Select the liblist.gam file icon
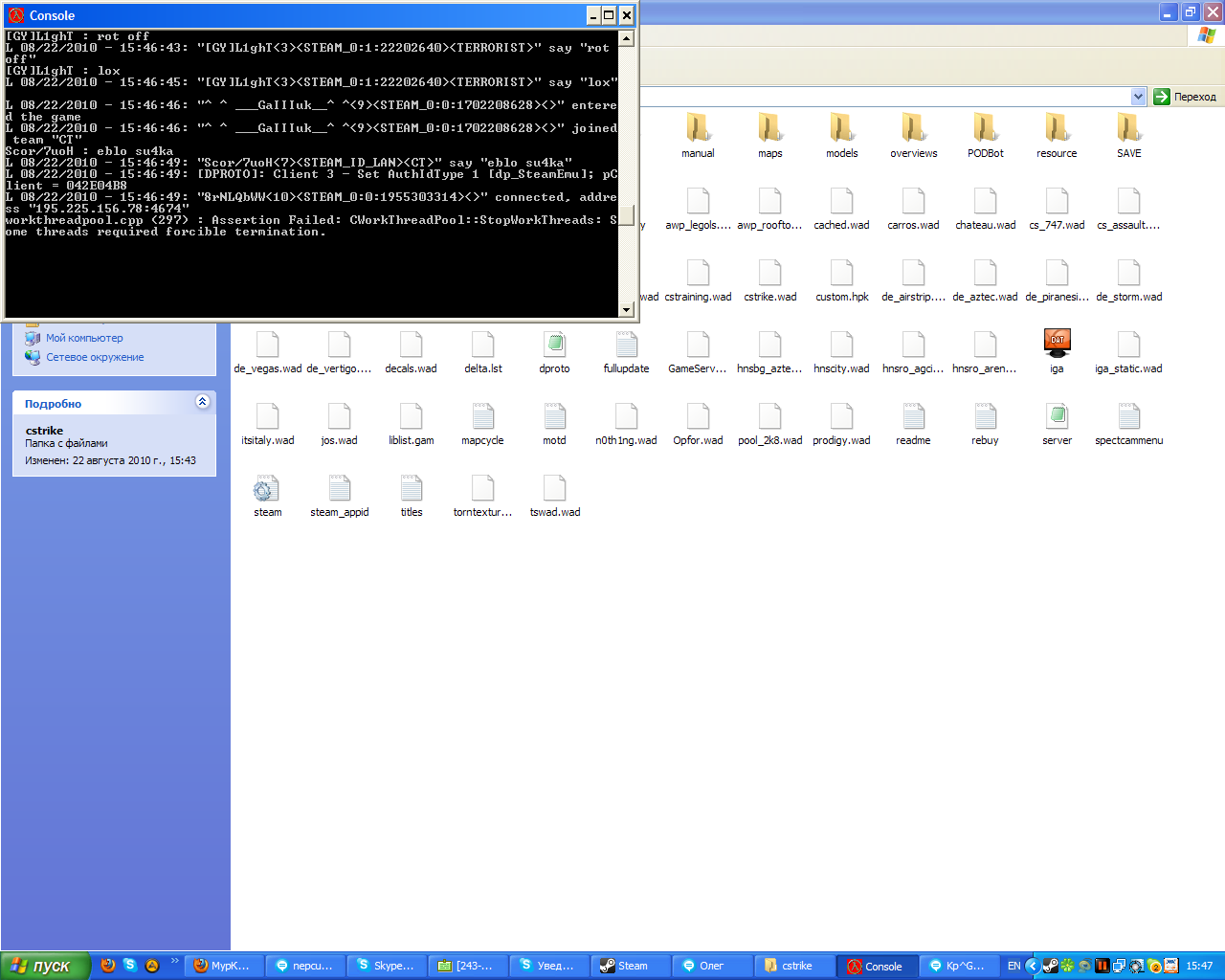This screenshot has height=980, width=1225. [x=411, y=415]
